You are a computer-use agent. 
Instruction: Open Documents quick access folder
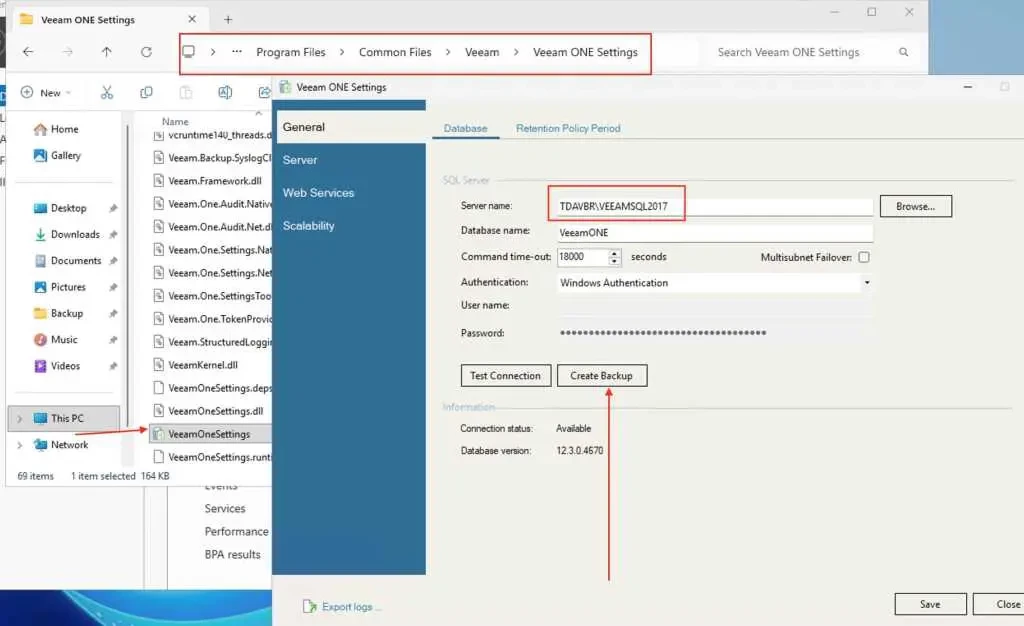pos(76,260)
